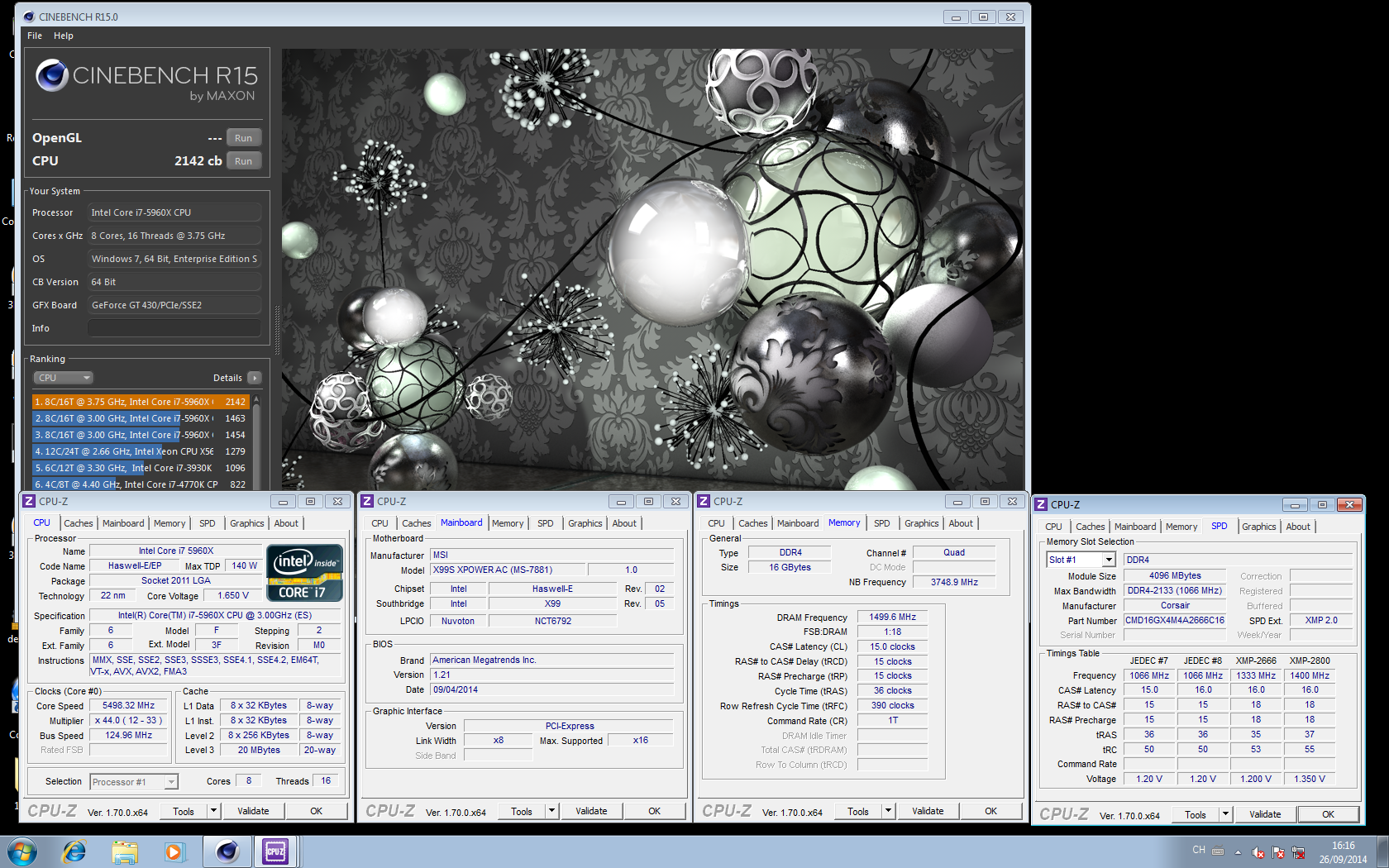Open the File menu in Cinebench
Image resolution: width=1389 pixels, height=868 pixels.
click(35, 36)
